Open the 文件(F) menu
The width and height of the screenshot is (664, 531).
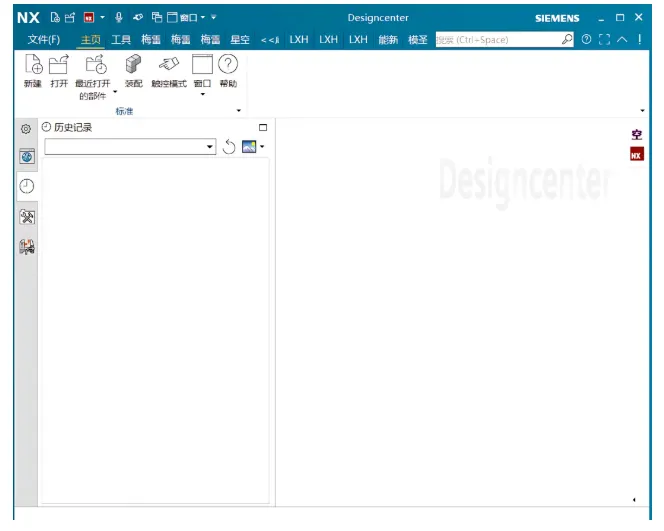coord(44,40)
